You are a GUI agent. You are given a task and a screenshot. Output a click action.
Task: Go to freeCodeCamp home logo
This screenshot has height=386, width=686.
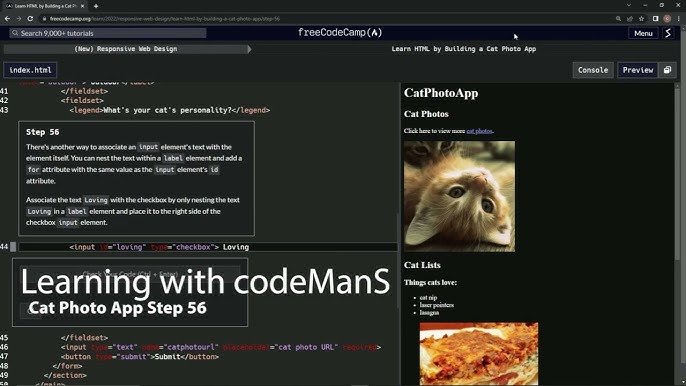point(340,33)
